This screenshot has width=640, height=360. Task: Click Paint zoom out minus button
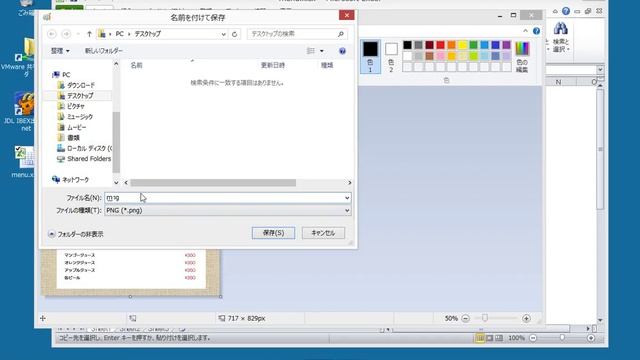coord(465,318)
